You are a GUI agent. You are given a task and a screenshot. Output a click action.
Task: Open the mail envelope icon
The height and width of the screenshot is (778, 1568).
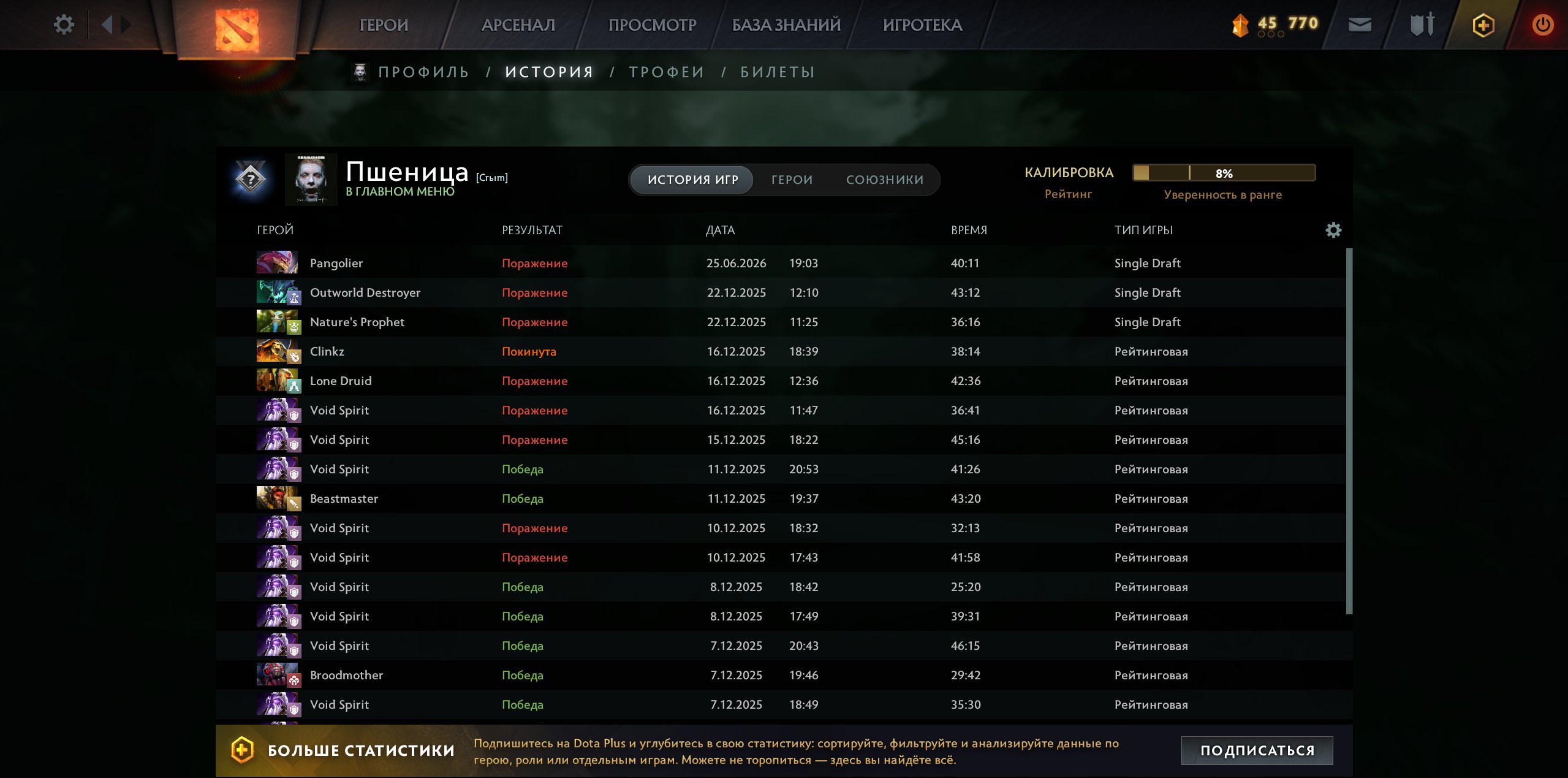[1360, 25]
